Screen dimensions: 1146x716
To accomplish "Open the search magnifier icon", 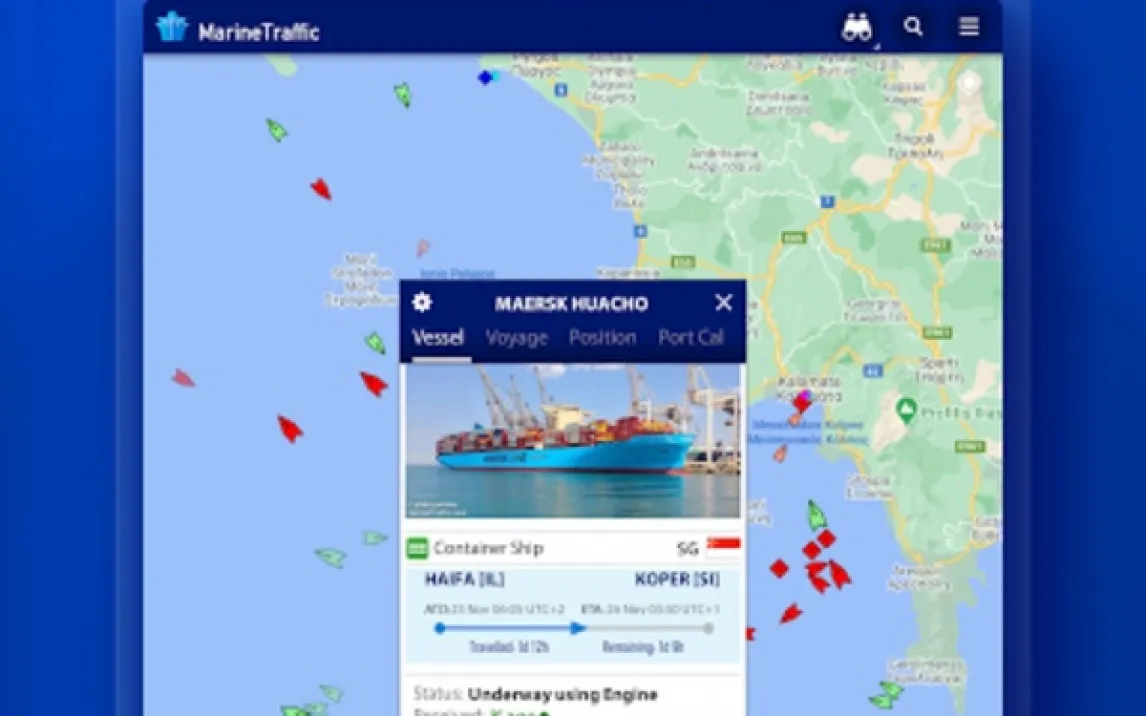I will (913, 27).
